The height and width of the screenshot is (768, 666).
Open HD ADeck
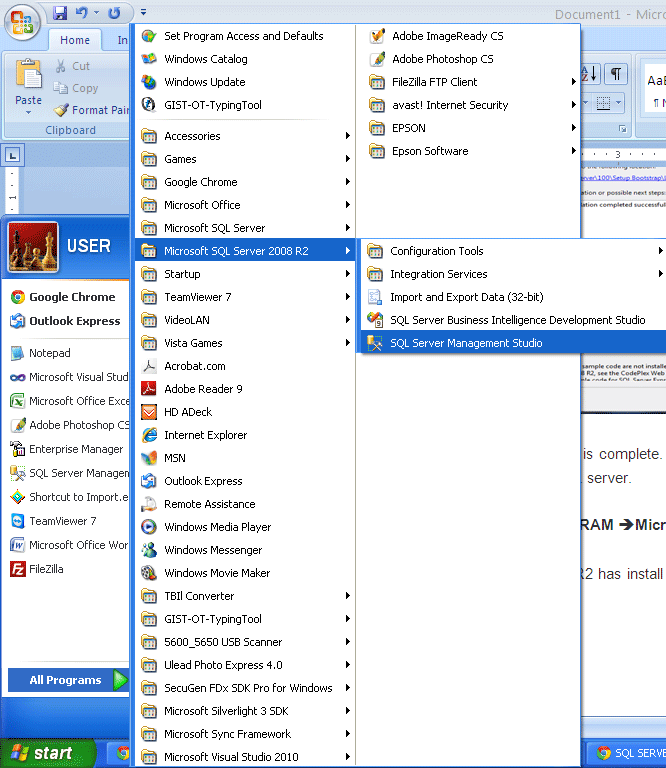pyautogui.click(x=244, y=412)
